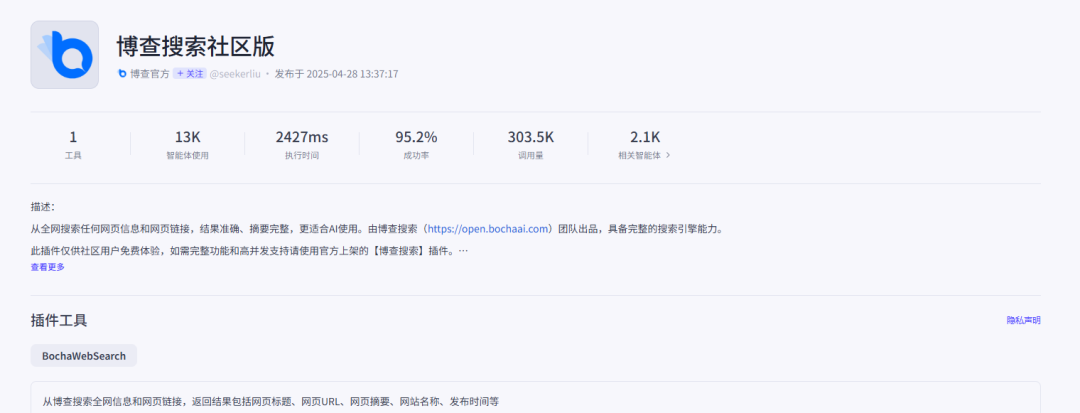Click the 描述: label

coord(42,206)
